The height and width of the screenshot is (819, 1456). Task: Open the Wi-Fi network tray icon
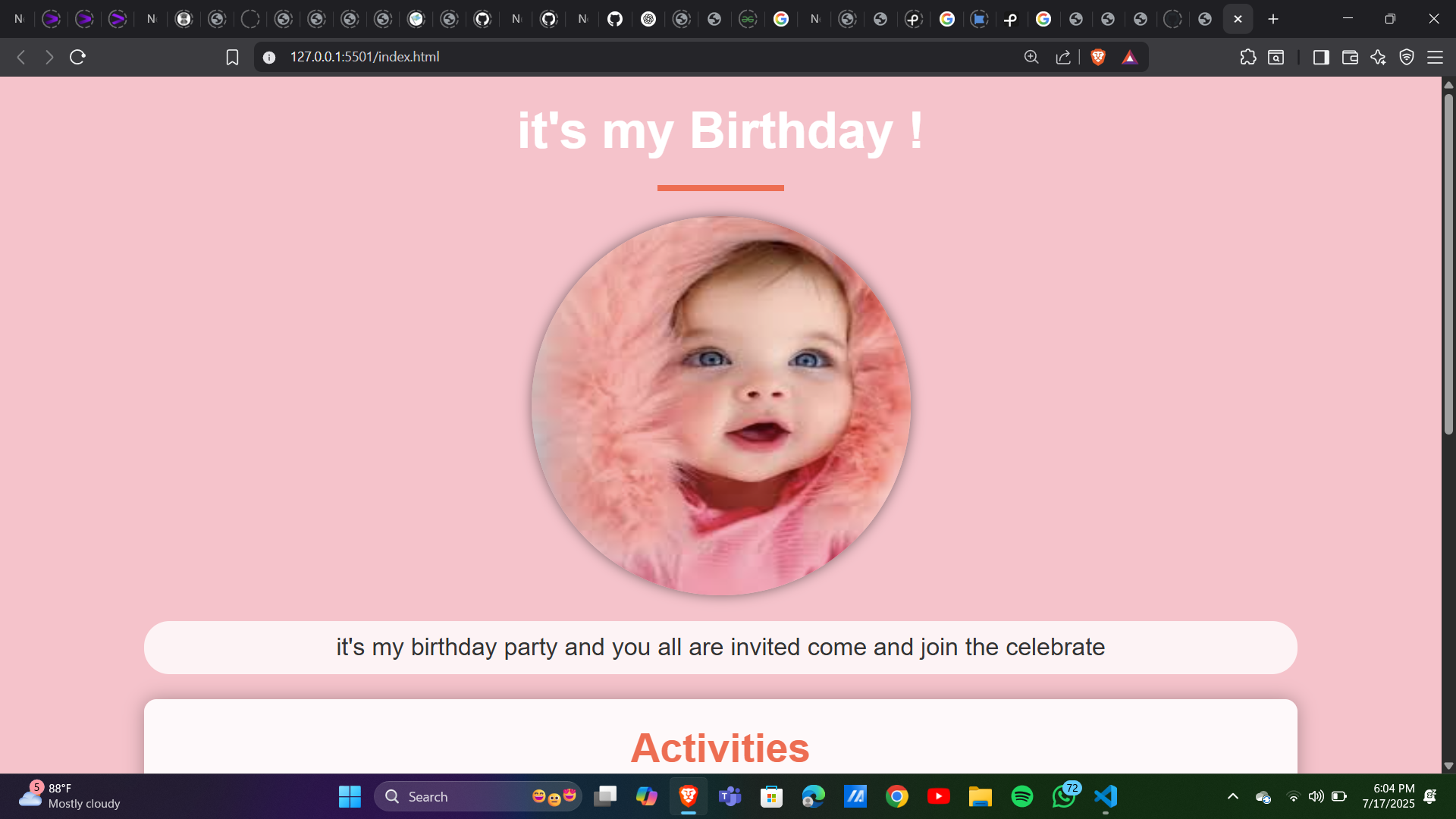1293,796
